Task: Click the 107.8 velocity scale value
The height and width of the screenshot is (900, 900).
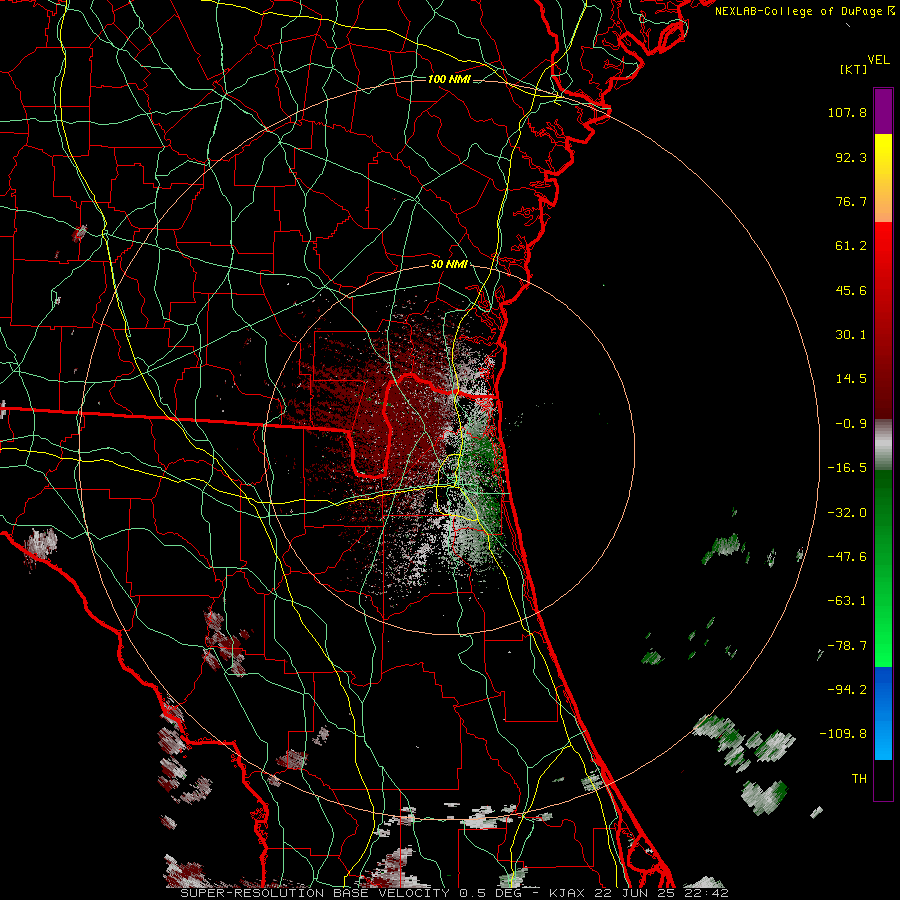Action: click(847, 112)
